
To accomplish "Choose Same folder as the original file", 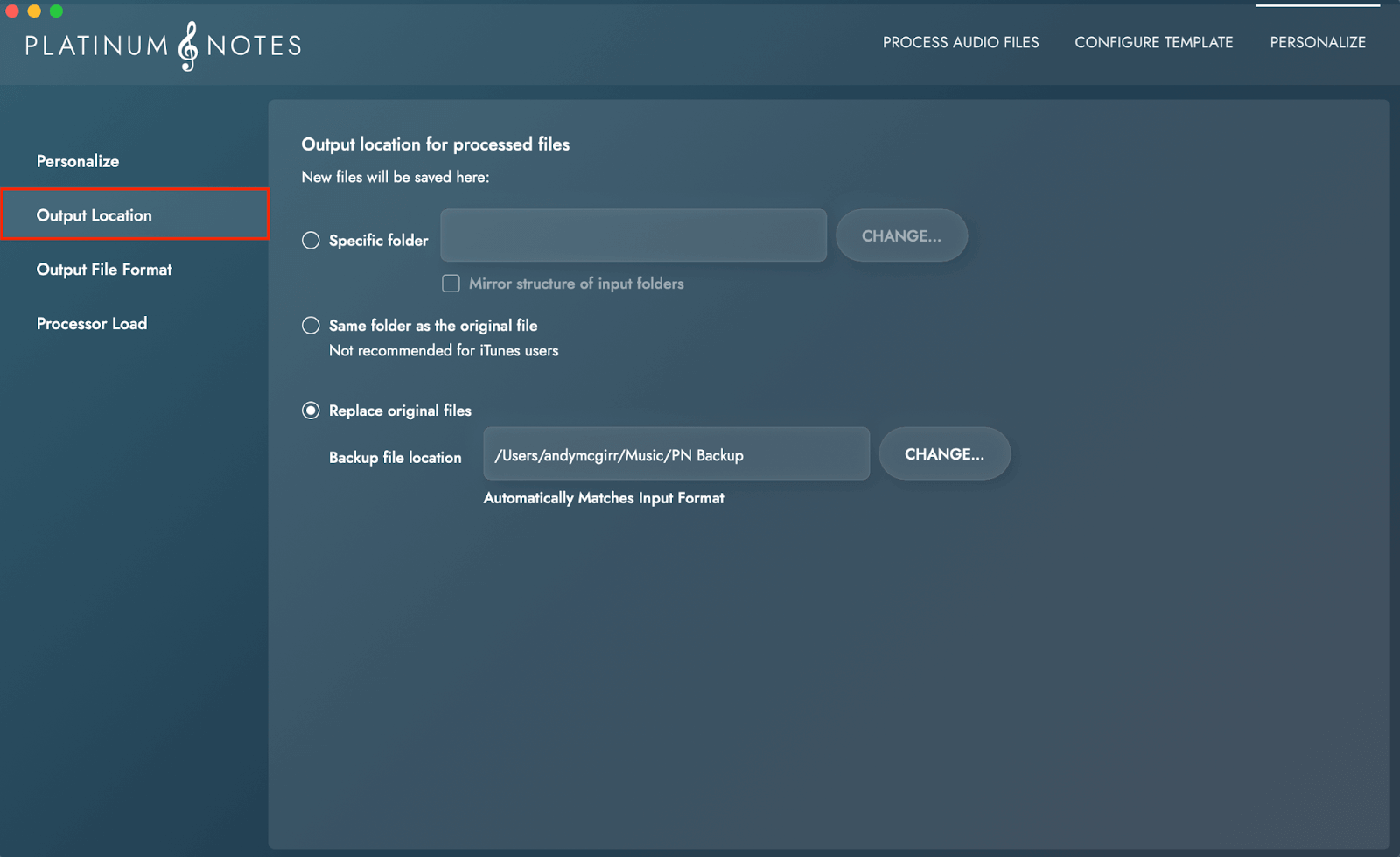I will tap(311, 326).
